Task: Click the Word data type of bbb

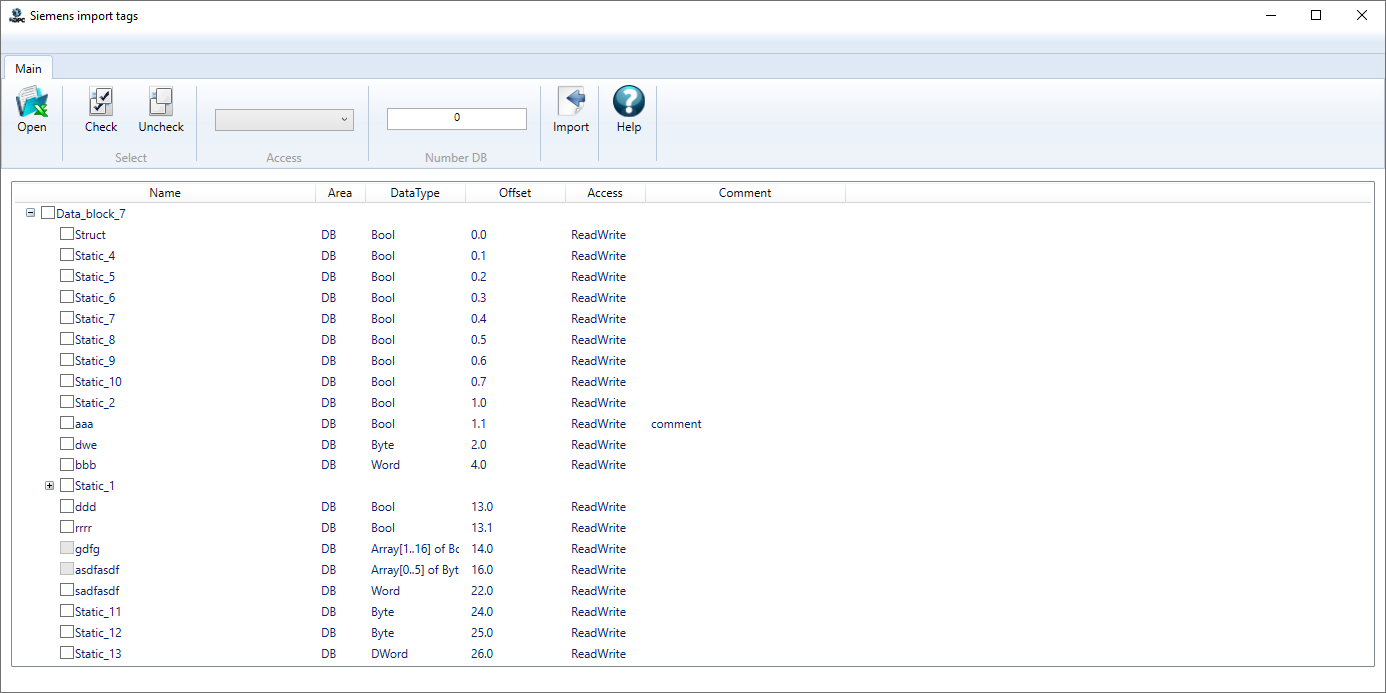Action: pos(385,465)
